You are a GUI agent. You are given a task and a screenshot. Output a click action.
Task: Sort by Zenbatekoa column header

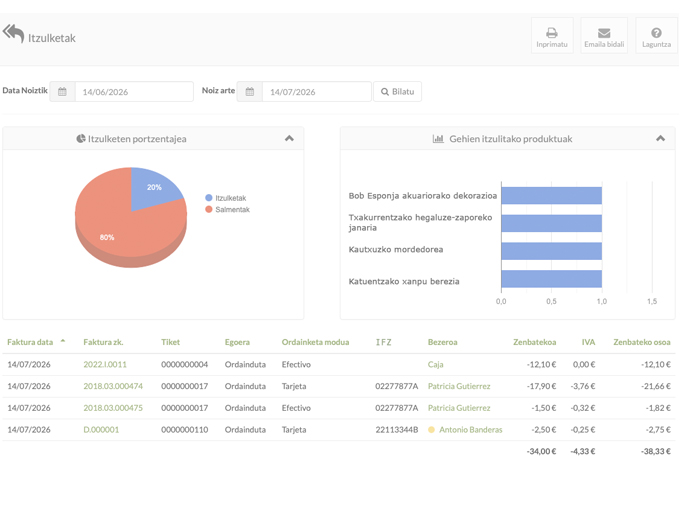pyautogui.click(x=534, y=342)
